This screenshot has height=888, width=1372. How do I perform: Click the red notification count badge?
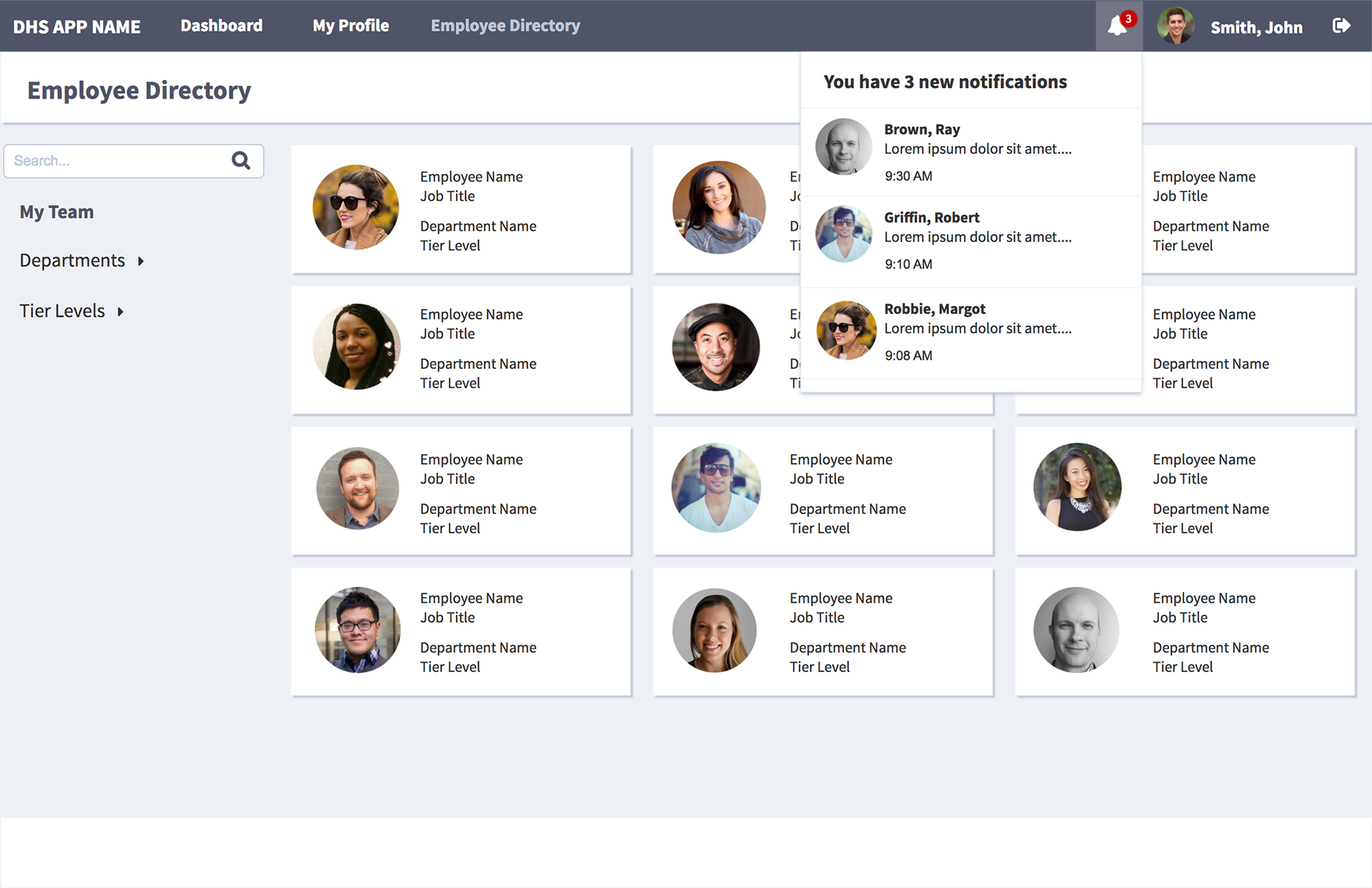[x=1128, y=19]
